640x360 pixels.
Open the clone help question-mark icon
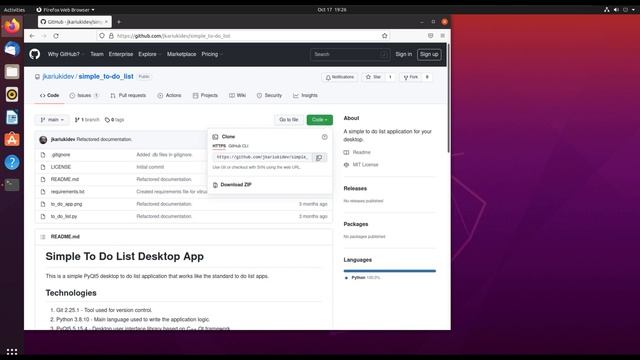click(x=324, y=137)
